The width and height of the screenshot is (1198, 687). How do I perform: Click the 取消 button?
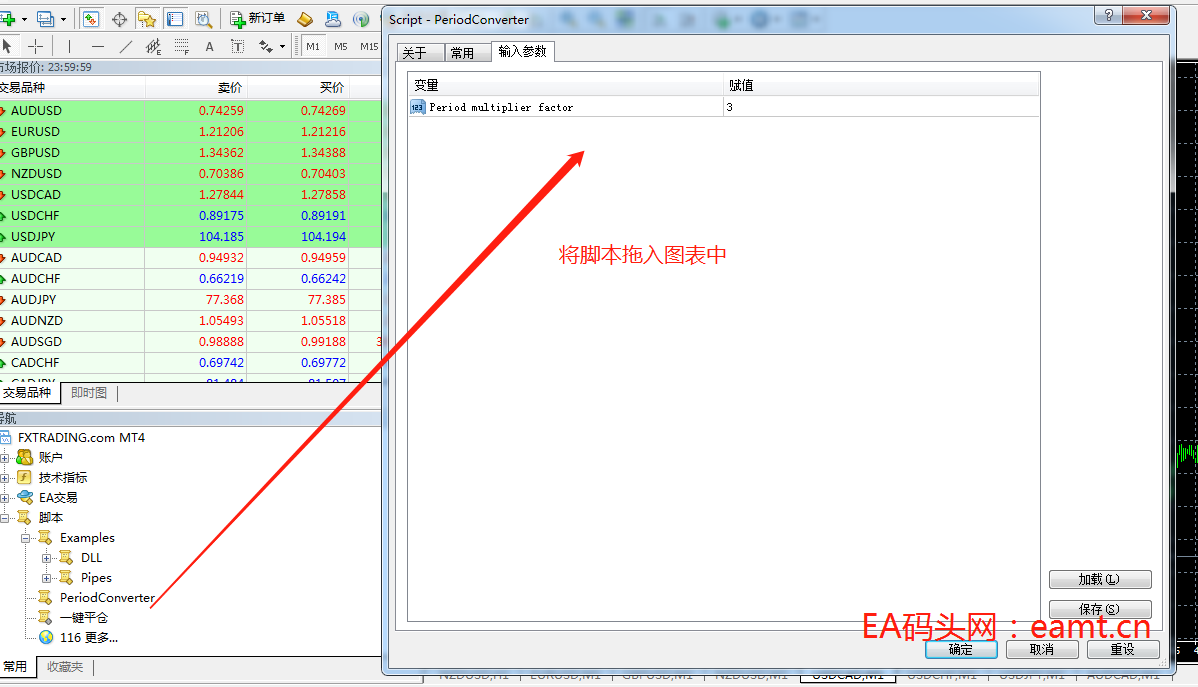(x=1042, y=650)
